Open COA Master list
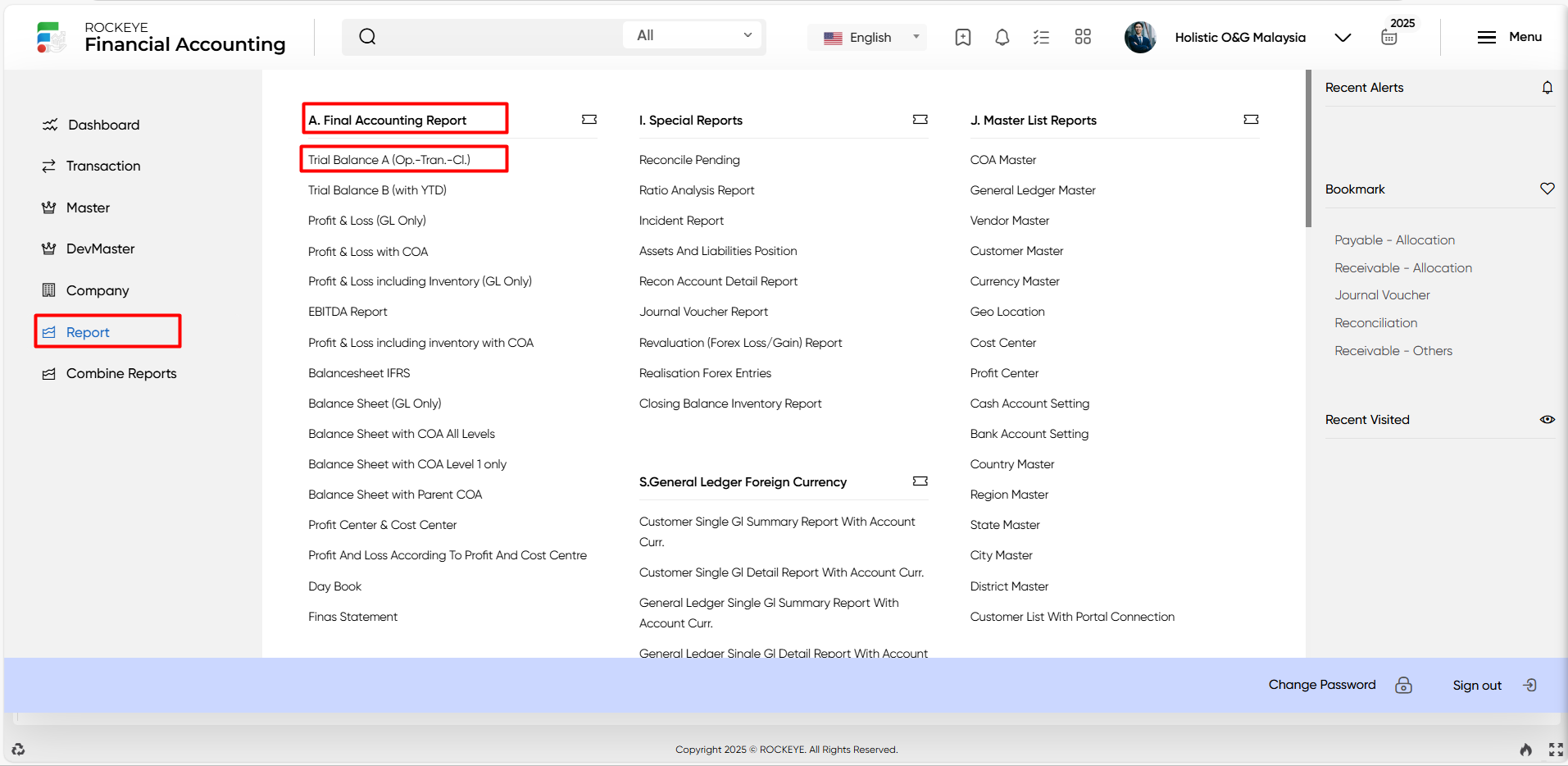Screen dimensions: 1568x766 coord(1003,160)
